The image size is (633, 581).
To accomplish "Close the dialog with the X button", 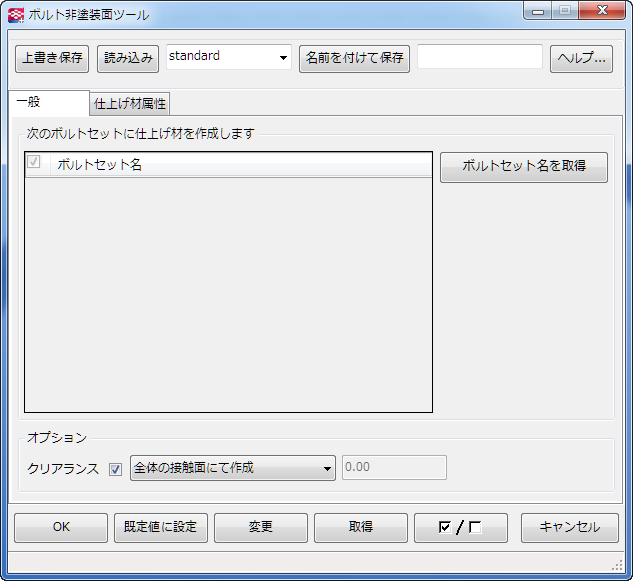I will click(x=602, y=10).
